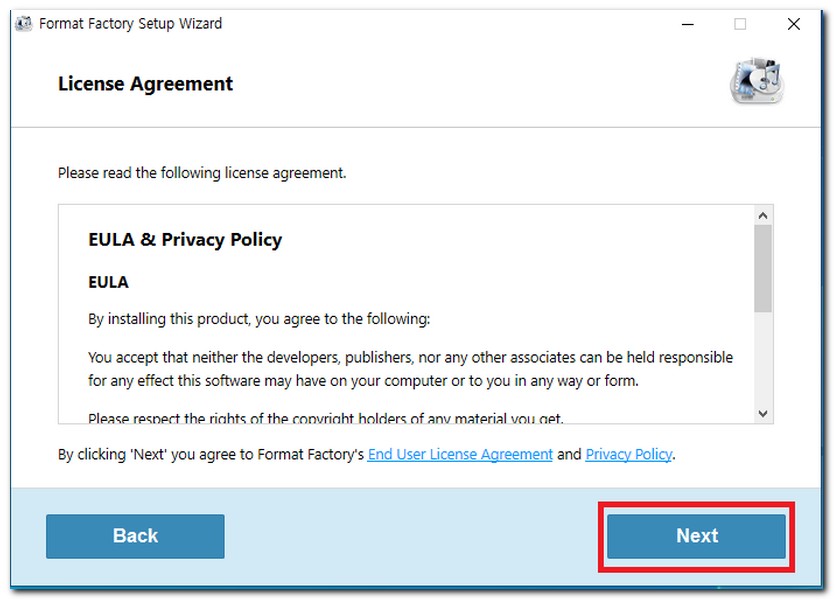Minimize the Setup Wizard window
835x600 pixels.
pyautogui.click(x=687, y=24)
